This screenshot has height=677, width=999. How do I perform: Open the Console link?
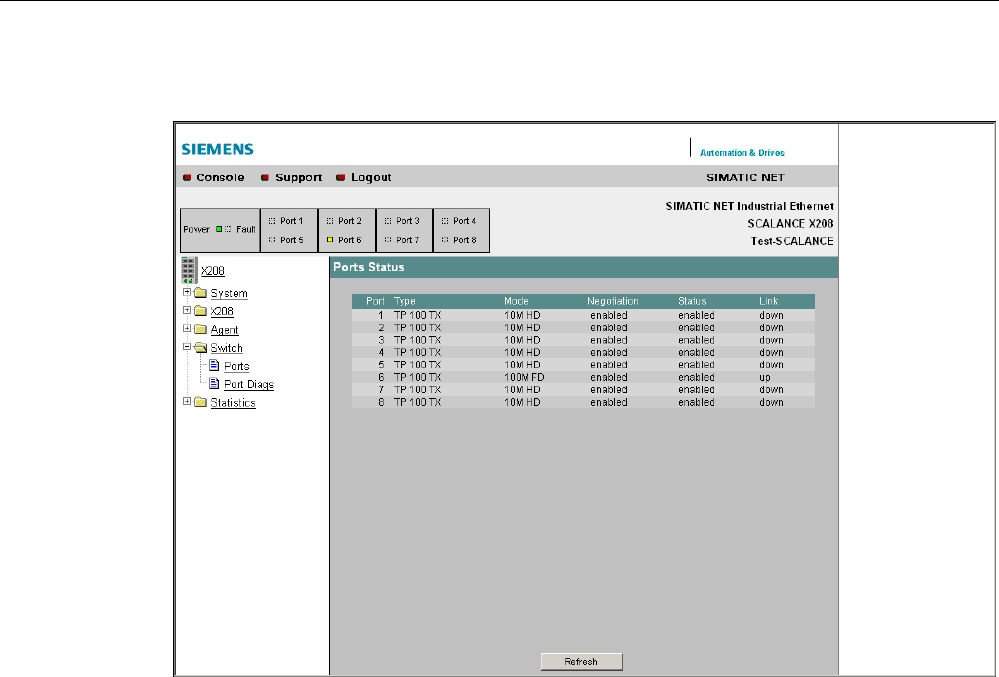(220, 178)
